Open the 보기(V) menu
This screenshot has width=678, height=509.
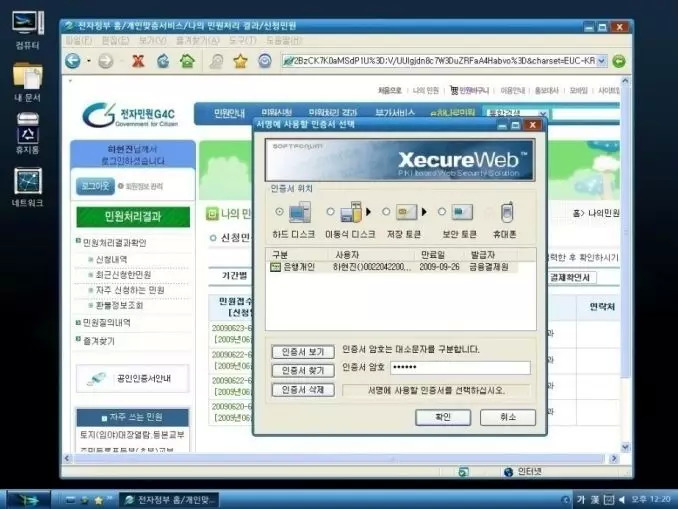coord(153,41)
